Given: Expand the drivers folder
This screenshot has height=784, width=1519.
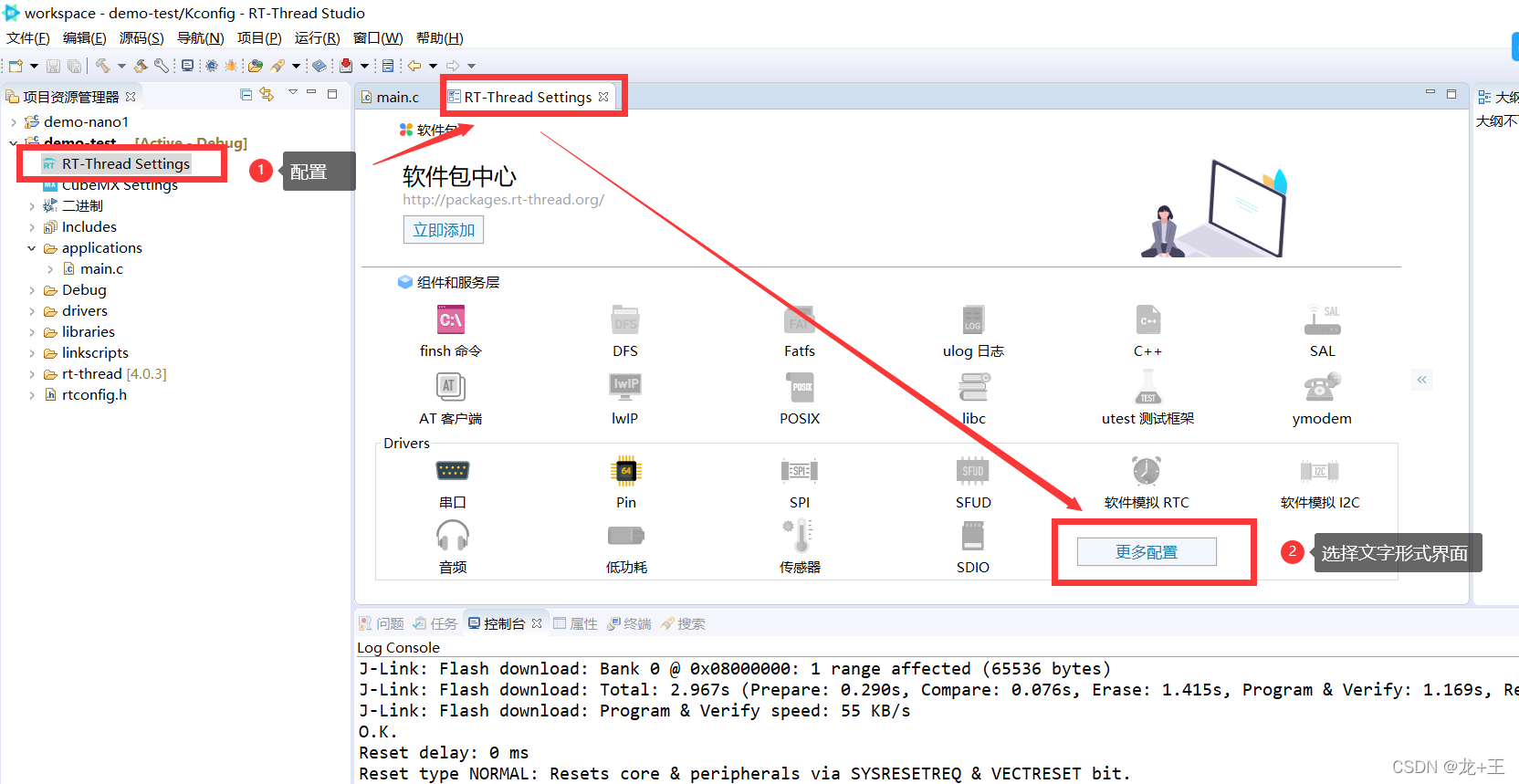Looking at the screenshot, I should tap(32, 310).
